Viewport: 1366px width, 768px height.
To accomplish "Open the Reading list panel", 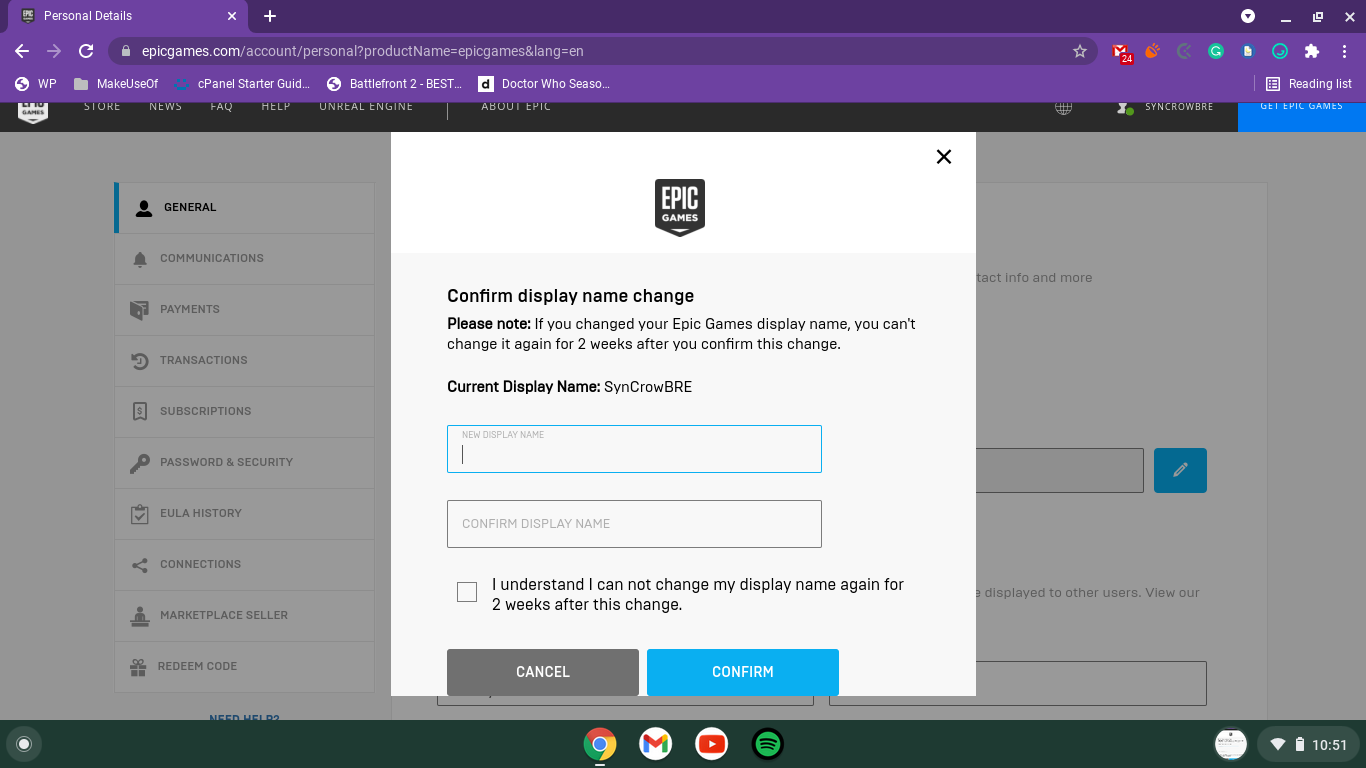I will tap(1308, 84).
